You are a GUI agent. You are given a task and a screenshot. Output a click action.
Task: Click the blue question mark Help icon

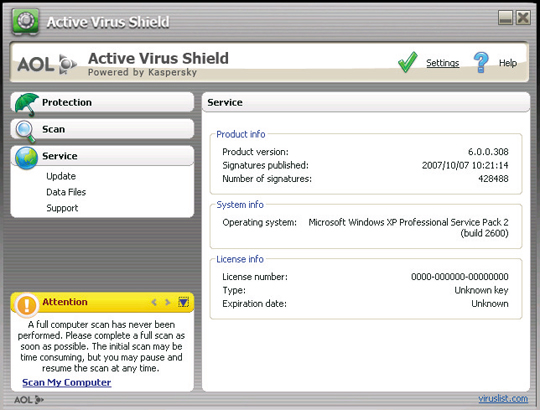pyautogui.click(x=481, y=62)
